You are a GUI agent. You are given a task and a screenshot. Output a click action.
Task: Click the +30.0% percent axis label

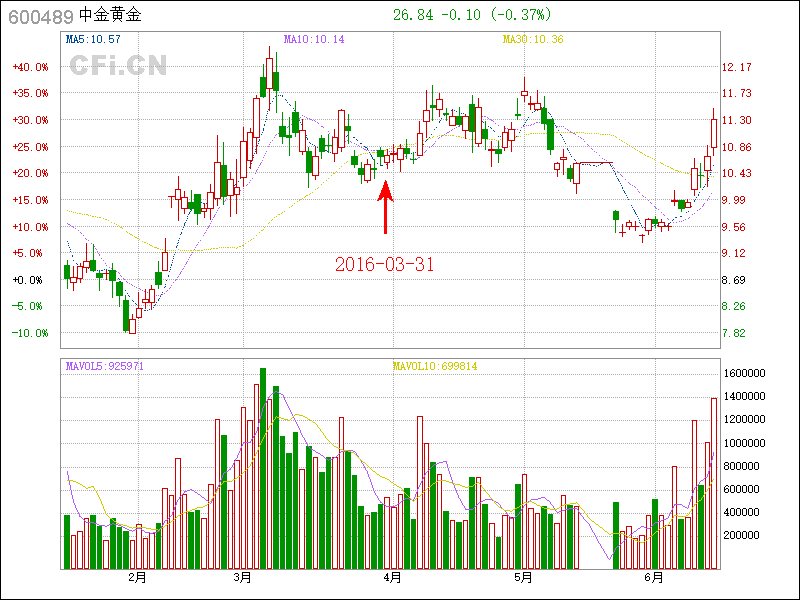31,120
